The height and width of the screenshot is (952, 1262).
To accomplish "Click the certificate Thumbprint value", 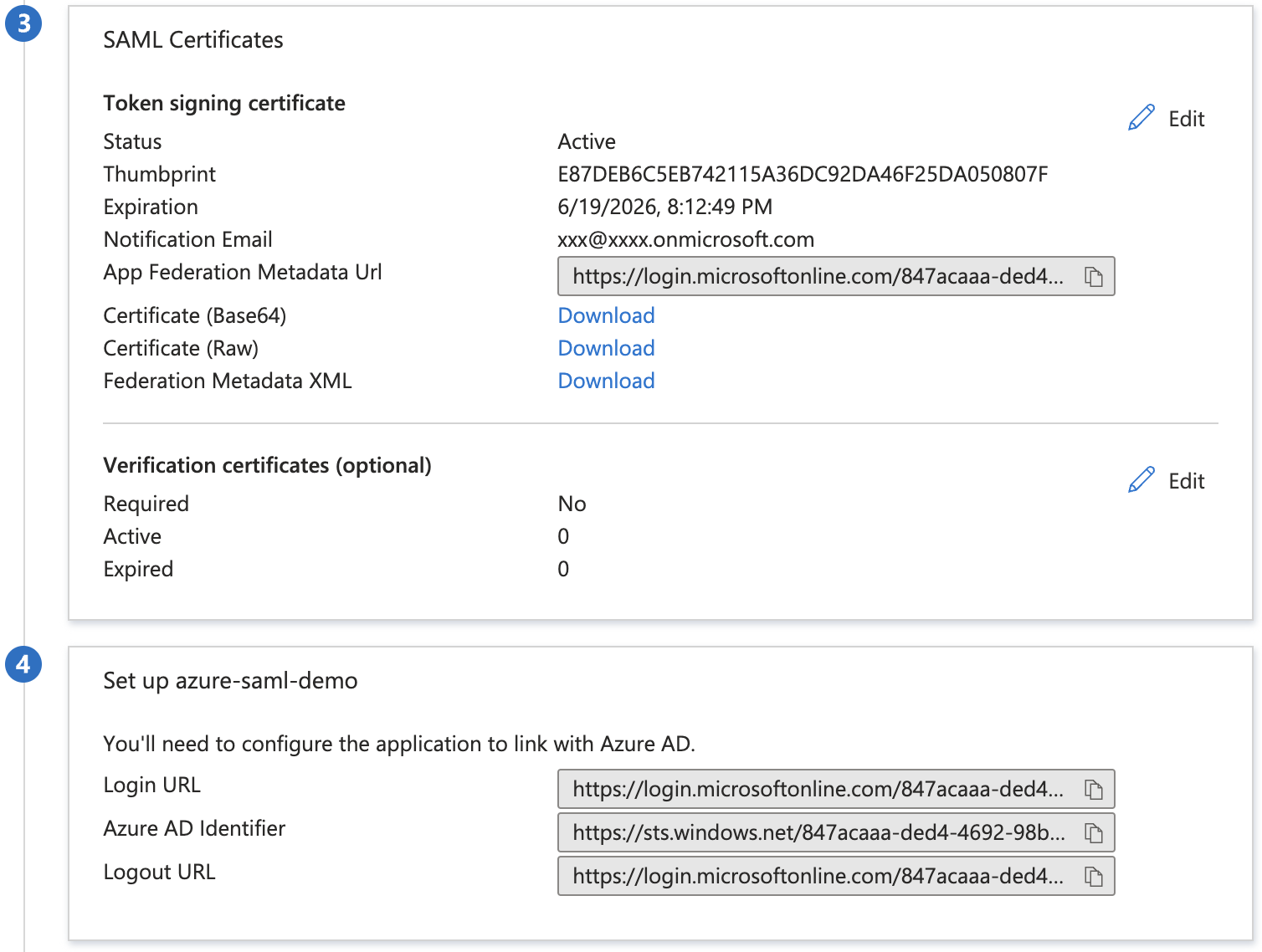I will tap(802, 174).
